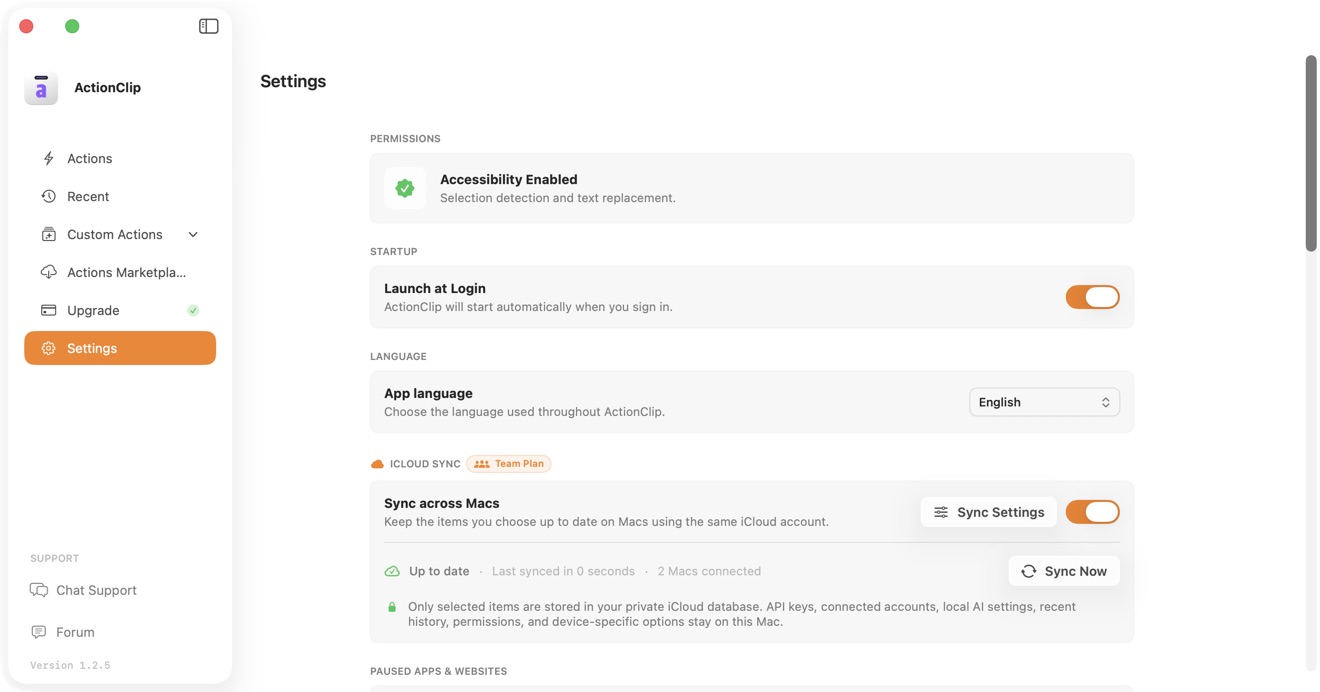Click the sliders icon in Sync Settings
1320x692 pixels.
[941, 512]
